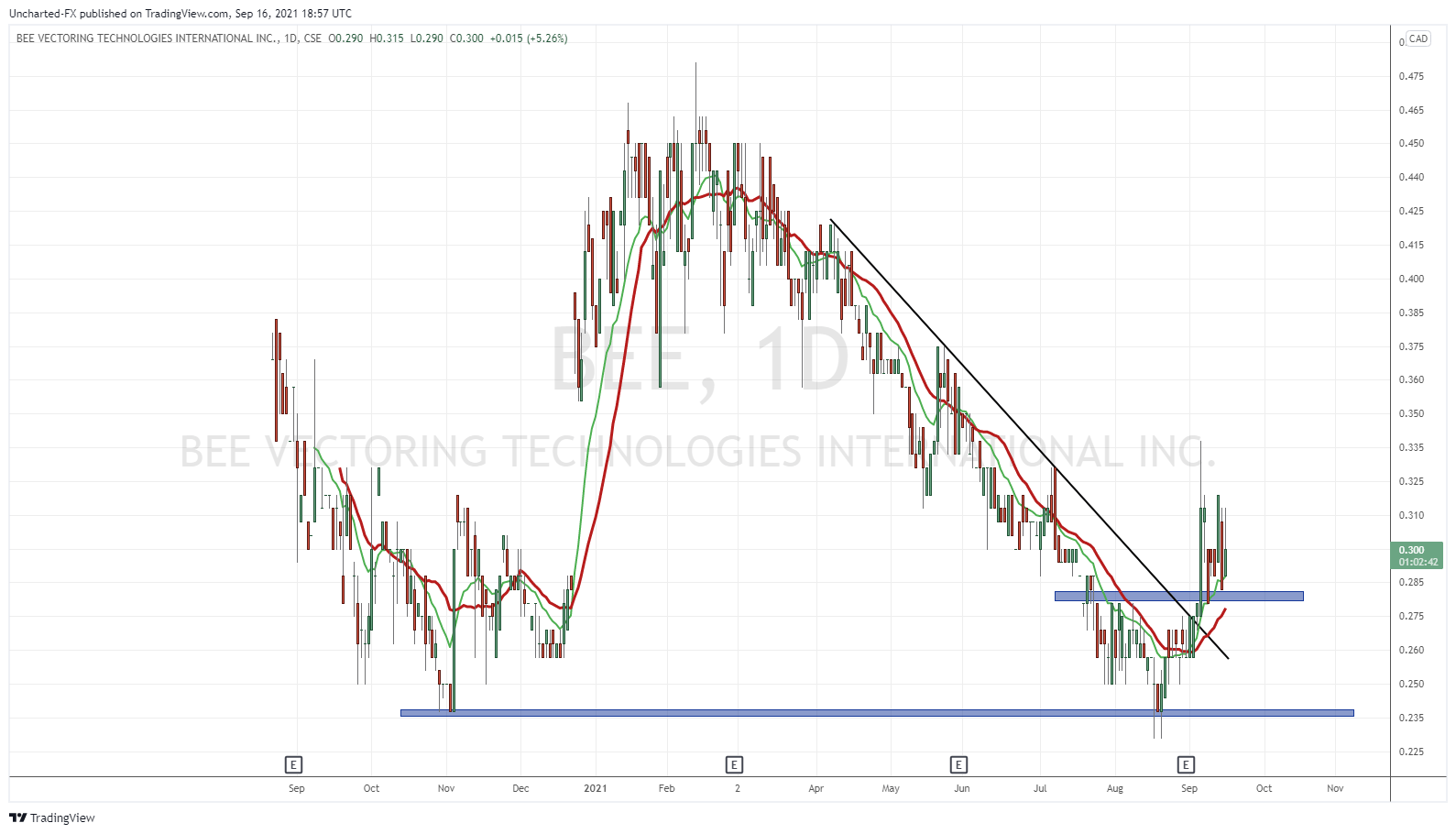Click the Uncharted-FX published on TradingView.com caption
This screenshot has width=1456, height=834.
coord(181,14)
